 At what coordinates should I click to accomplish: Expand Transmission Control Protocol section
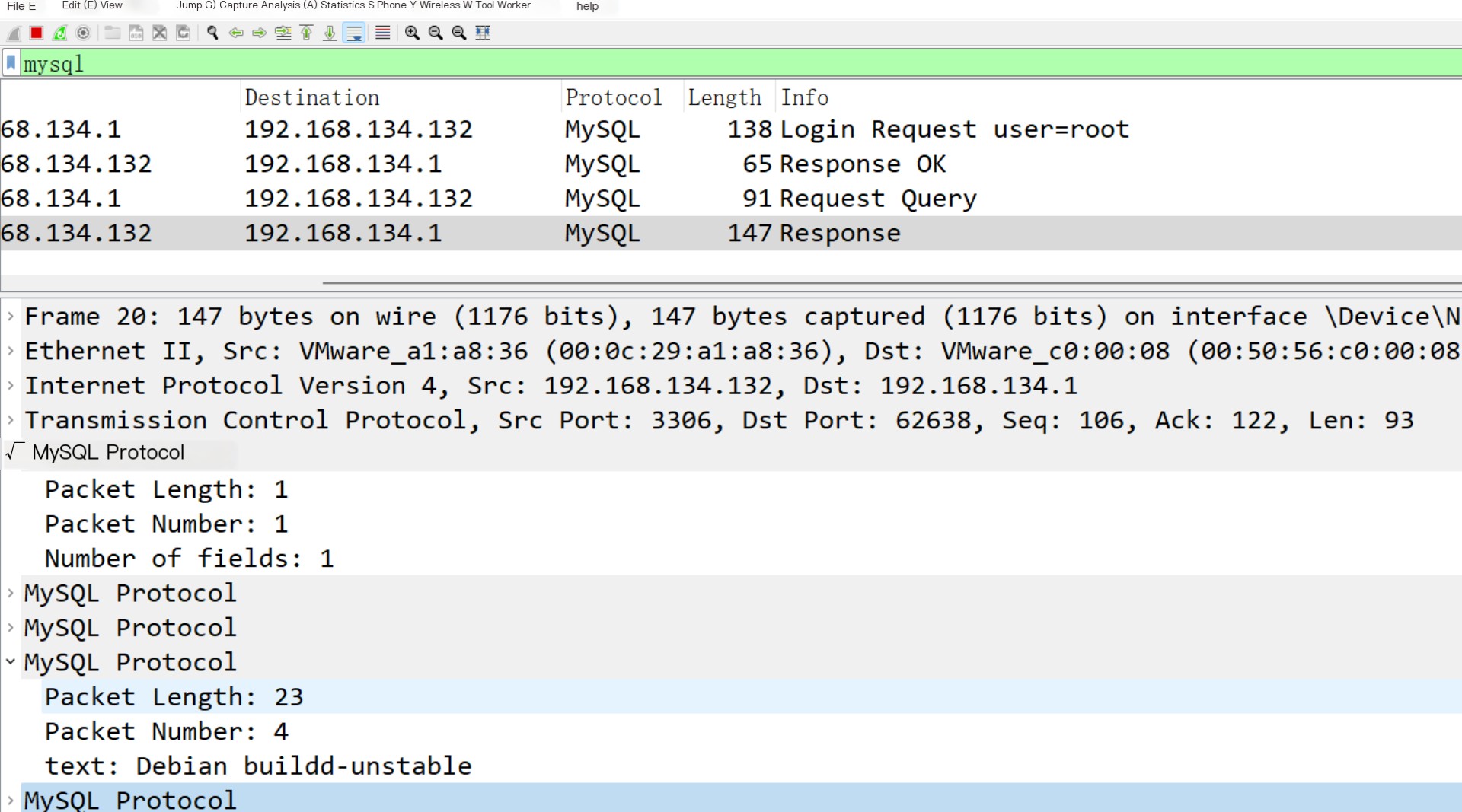click(x=11, y=420)
